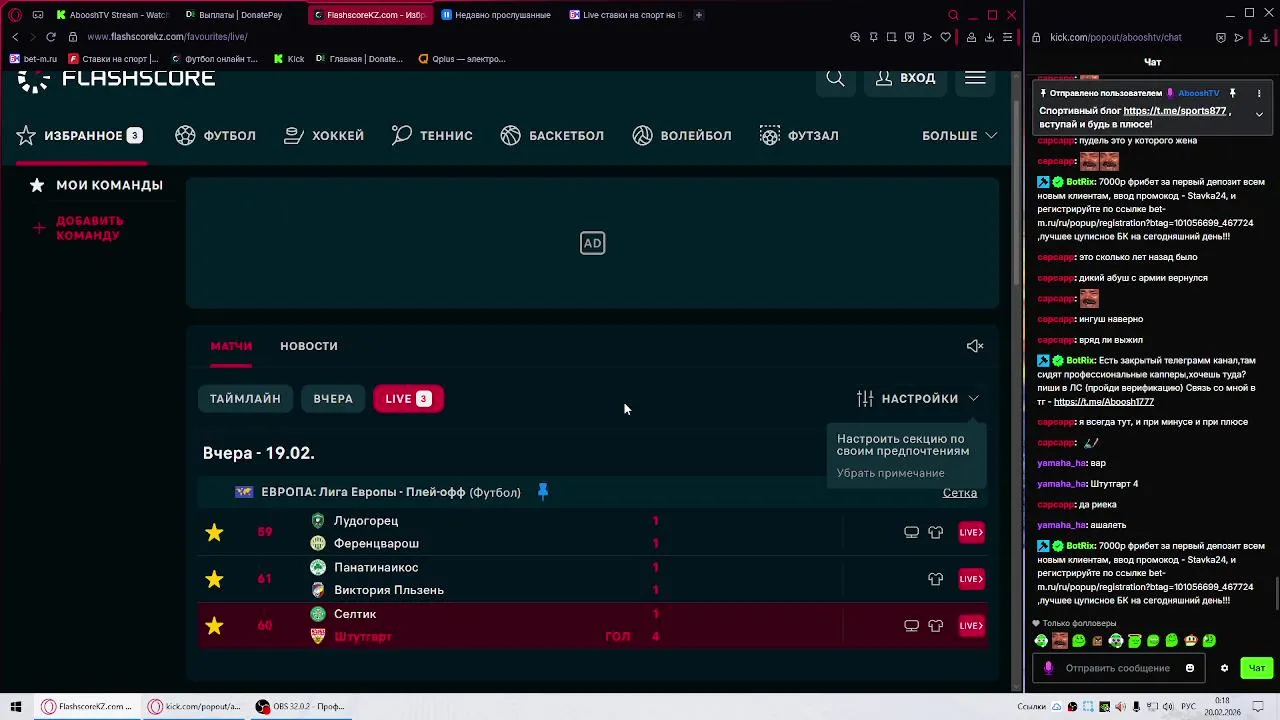Click the heart bookmark icon in toolbar

coord(945,37)
